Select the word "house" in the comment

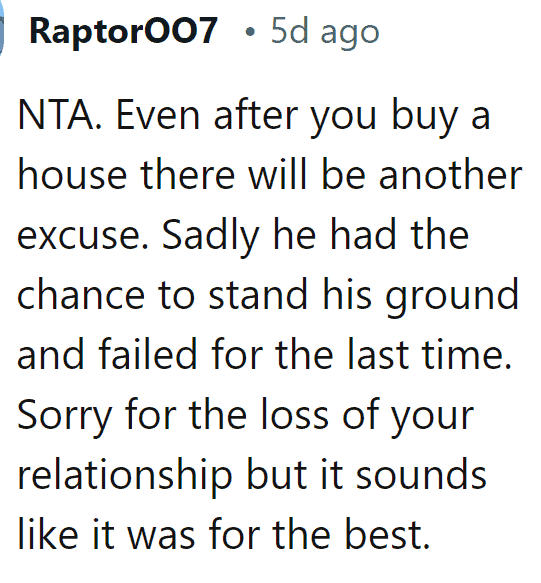point(73,175)
